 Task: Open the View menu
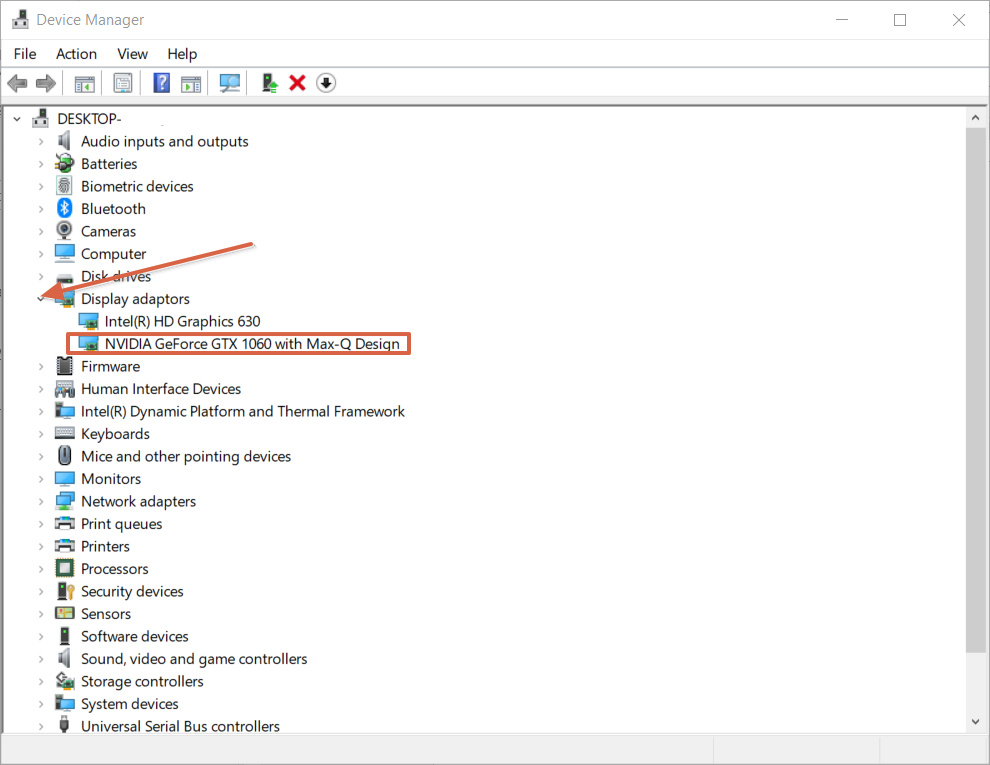click(132, 54)
